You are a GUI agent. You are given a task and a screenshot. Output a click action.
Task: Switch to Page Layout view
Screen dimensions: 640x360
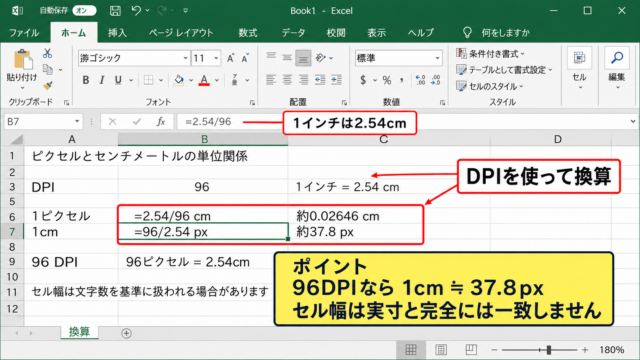[x=441, y=350]
